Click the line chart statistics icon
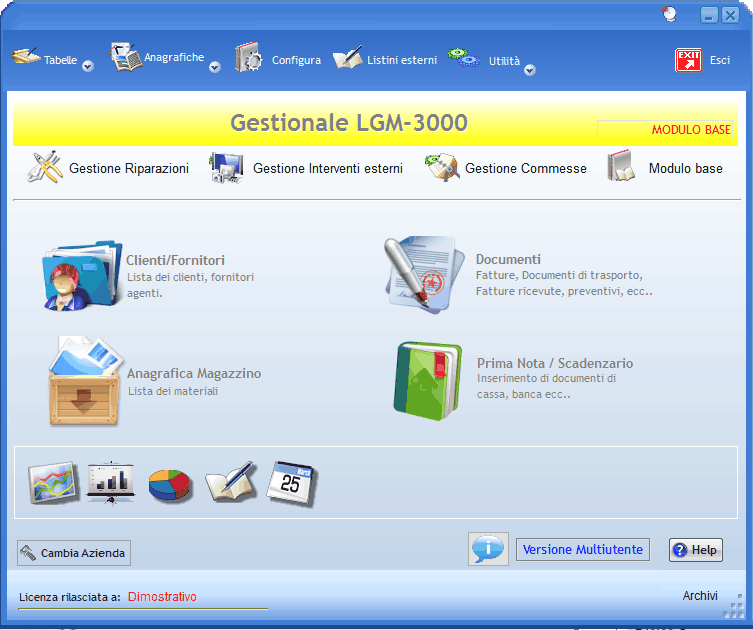This screenshot has height=630, width=753. [x=53, y=483]
